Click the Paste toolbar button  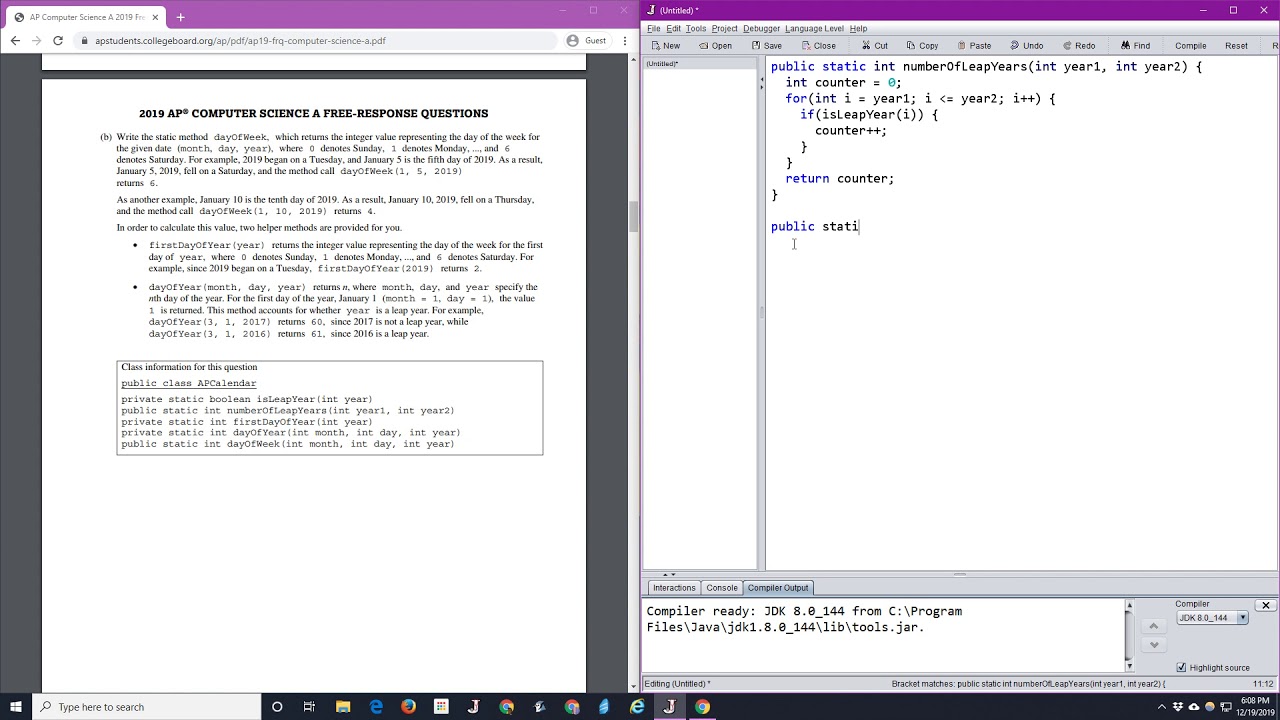point(973,46)
